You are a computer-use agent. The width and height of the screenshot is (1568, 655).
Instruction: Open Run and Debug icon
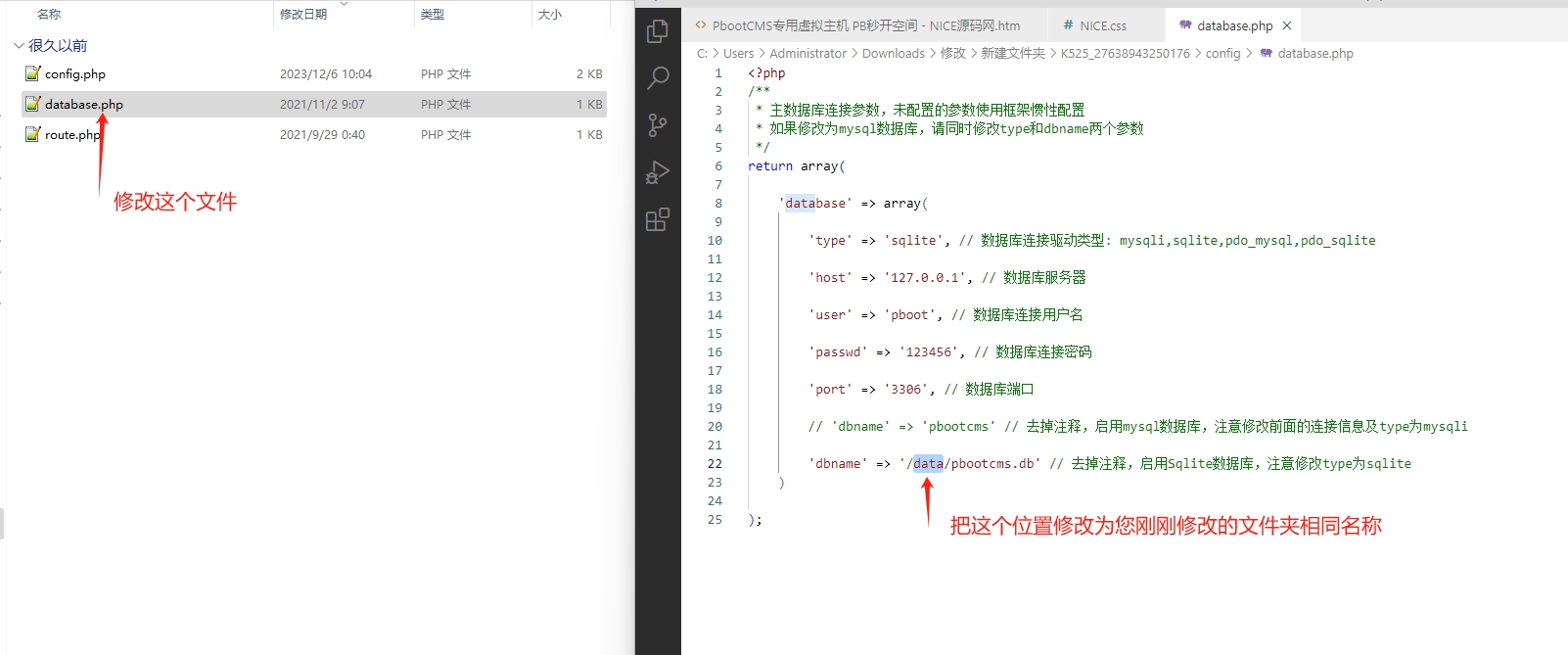pyautogui.click(x=658, y=172)
